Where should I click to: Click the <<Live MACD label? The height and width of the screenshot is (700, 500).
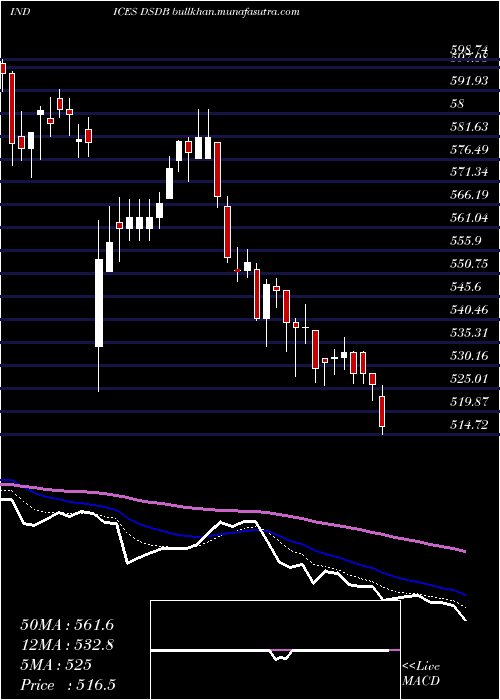tap(421, 674)
